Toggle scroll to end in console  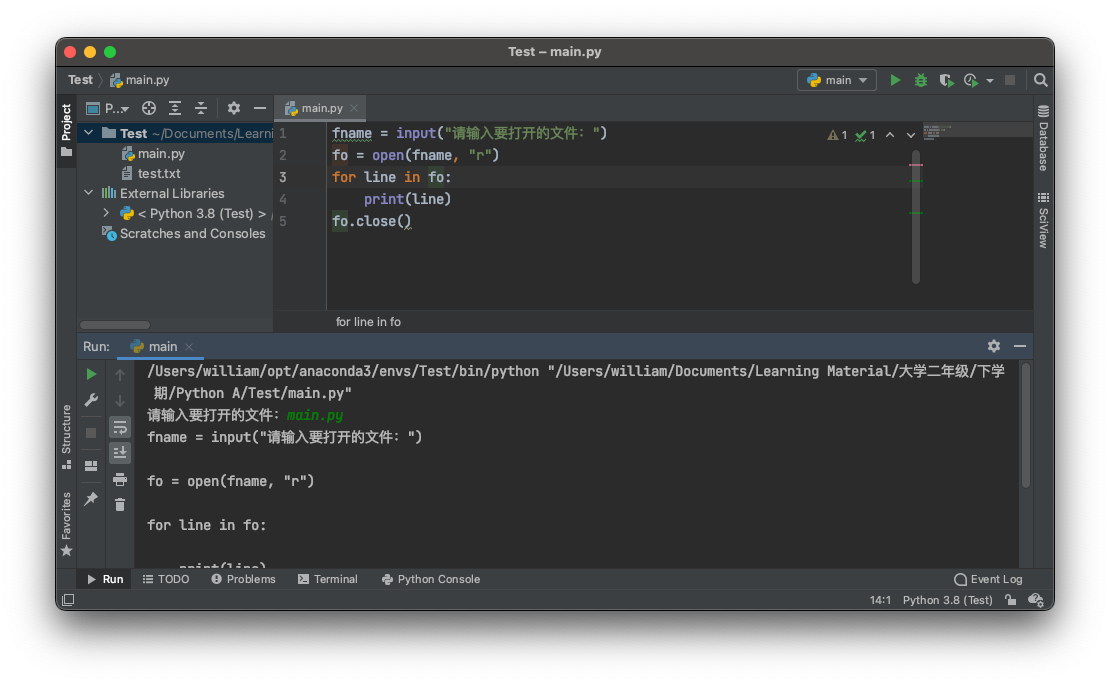[x=120, y=453]
